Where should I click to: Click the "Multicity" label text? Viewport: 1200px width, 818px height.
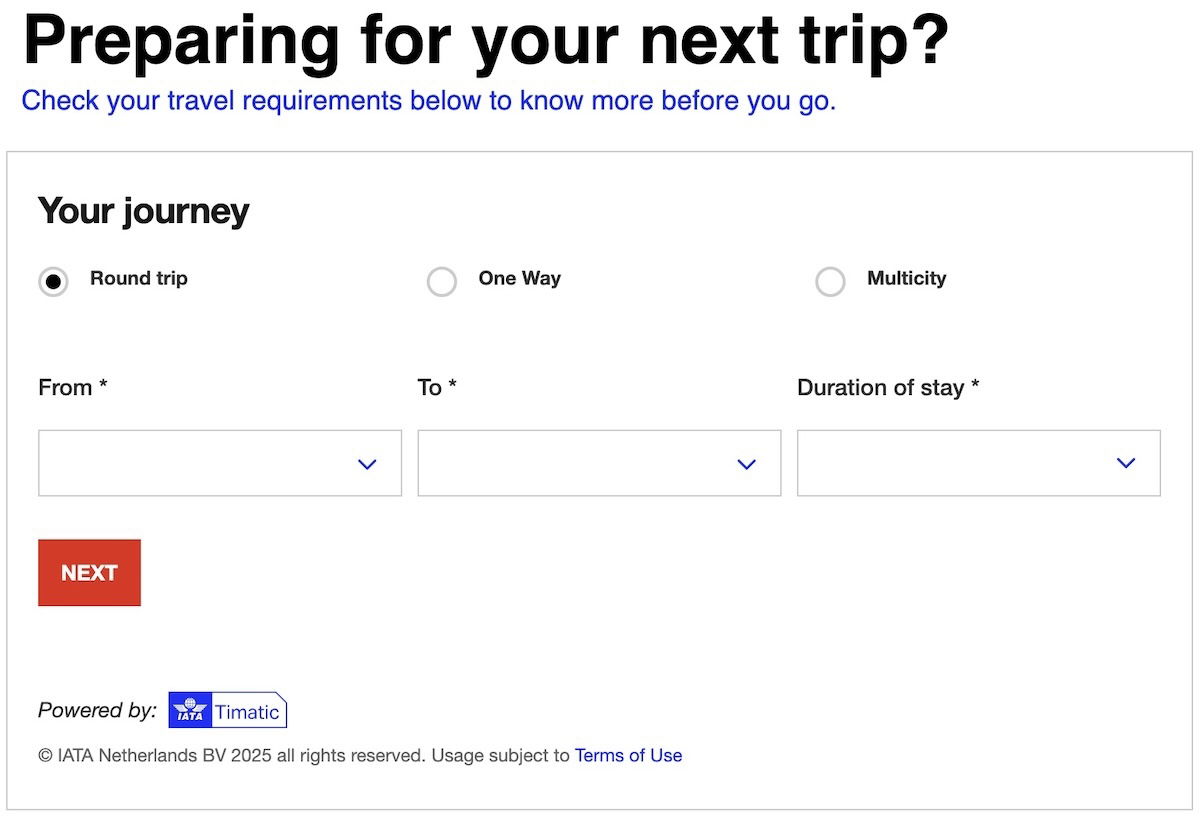coord(907,279)
